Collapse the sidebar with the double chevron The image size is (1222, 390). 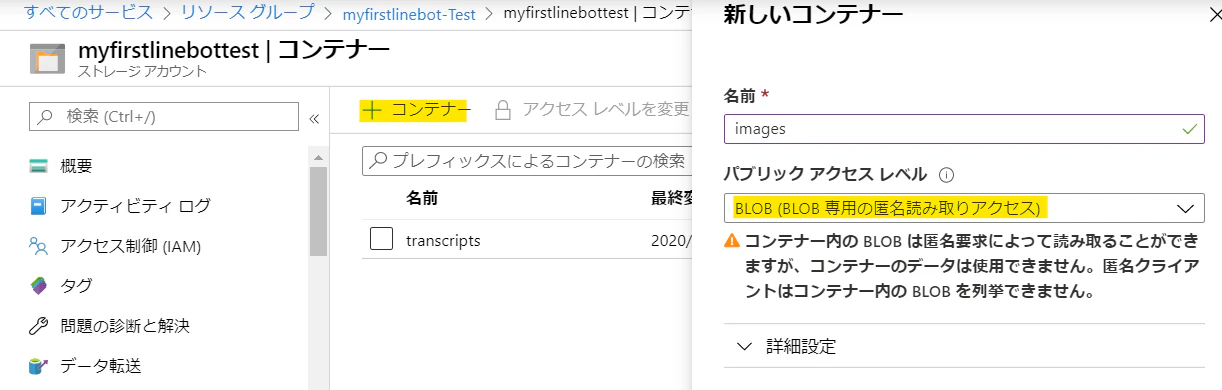click(313, 118)
